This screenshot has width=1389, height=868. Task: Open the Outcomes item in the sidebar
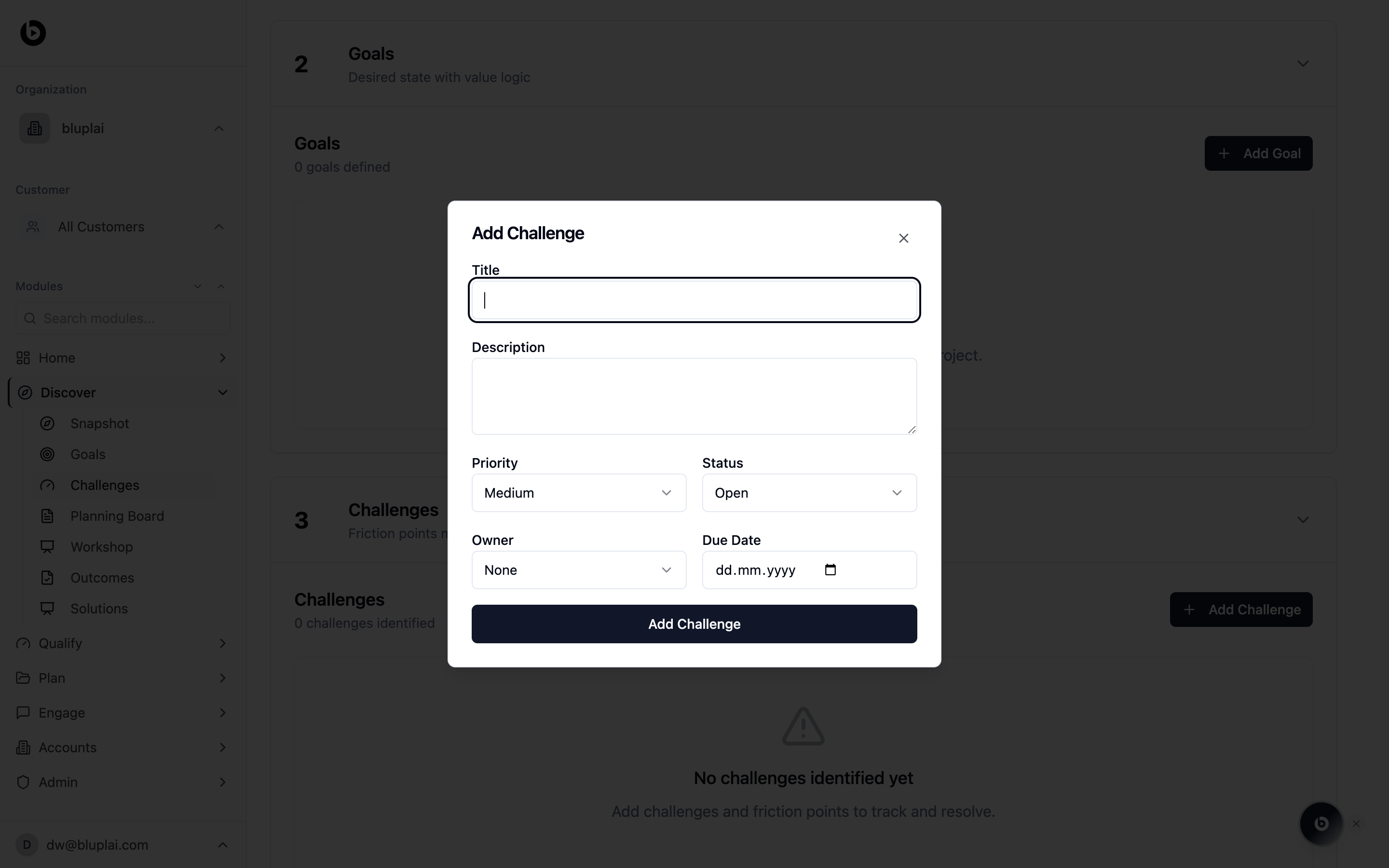click(102, 578)
